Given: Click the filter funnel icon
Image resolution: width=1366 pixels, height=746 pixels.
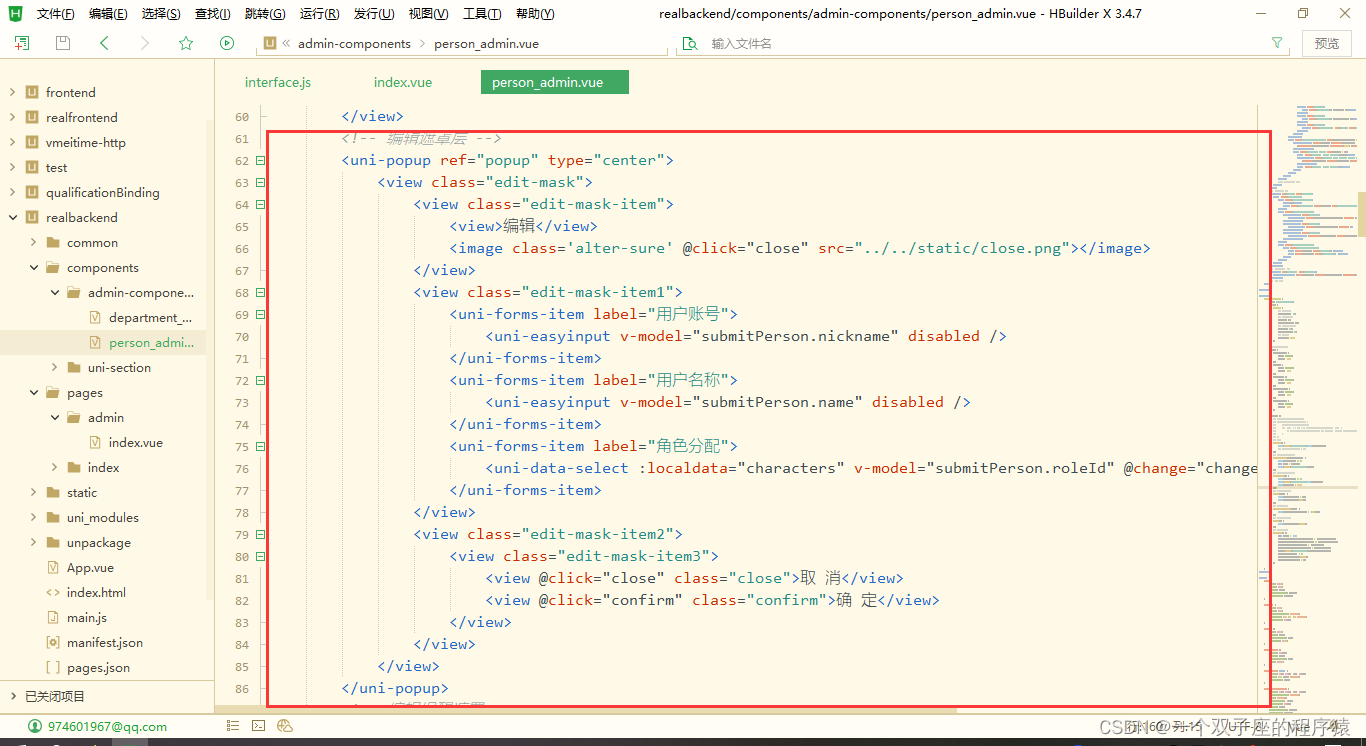Looking at the screenshot, I should pos(1277,43).
